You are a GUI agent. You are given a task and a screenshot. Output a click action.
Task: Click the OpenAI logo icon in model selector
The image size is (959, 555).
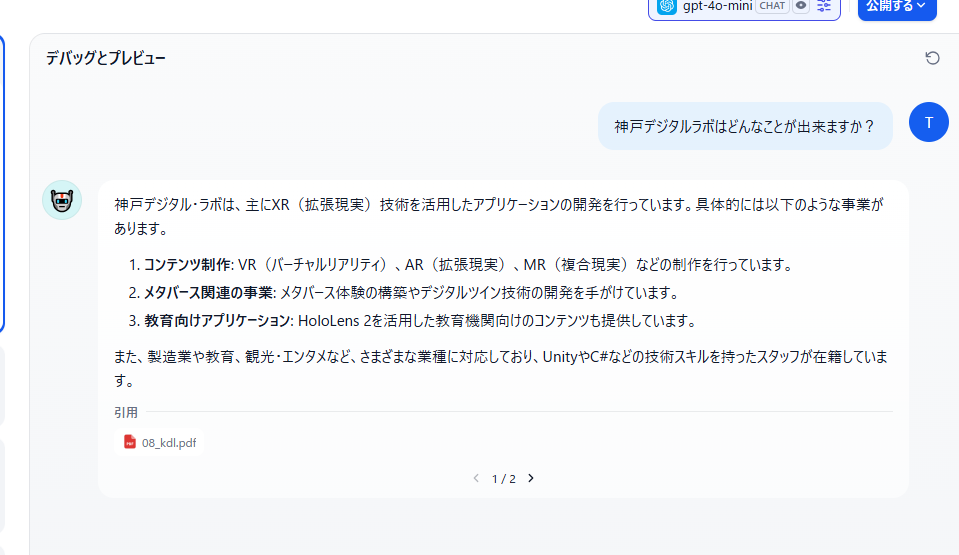(x=667, y=6)
